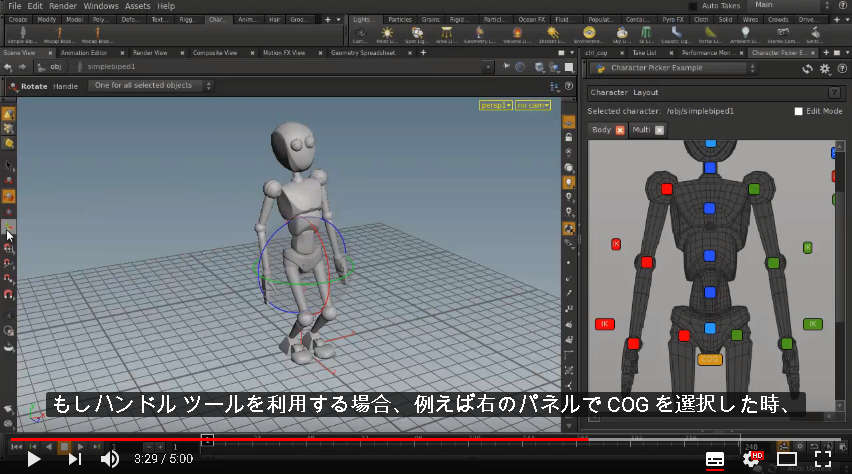Click the right green IK control button
This screenshot has width=852, height=474.
tap(812, 324)
